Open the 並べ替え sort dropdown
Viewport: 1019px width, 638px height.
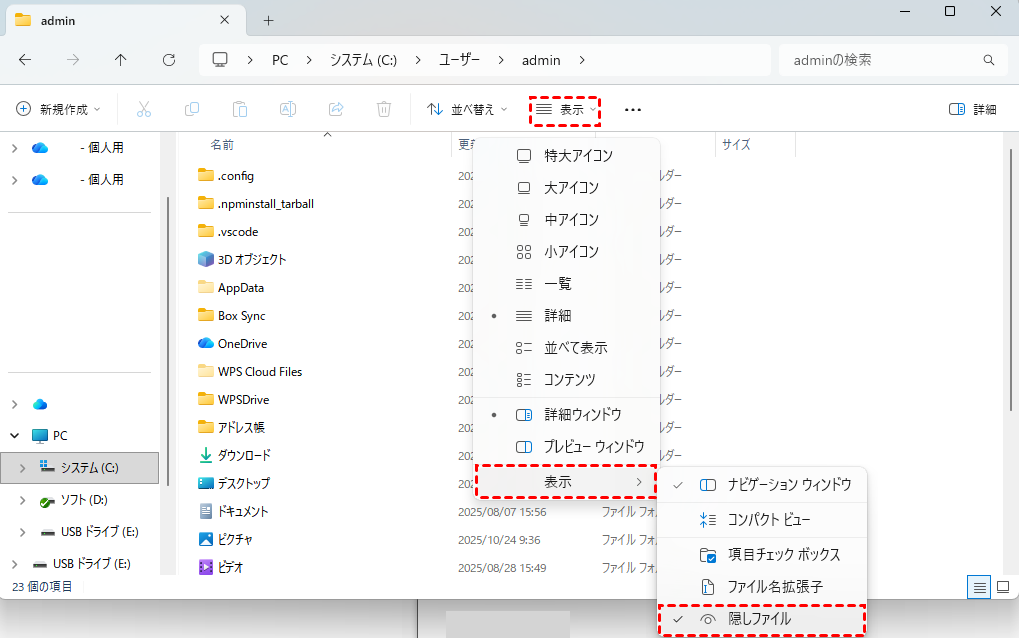point(467,109)
